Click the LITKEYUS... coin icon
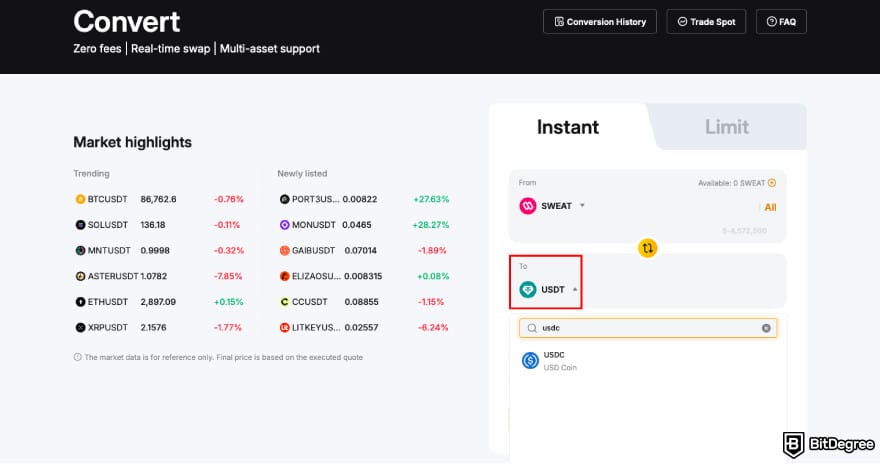Screen dimensions: 880x464 (x=285, y=328)
